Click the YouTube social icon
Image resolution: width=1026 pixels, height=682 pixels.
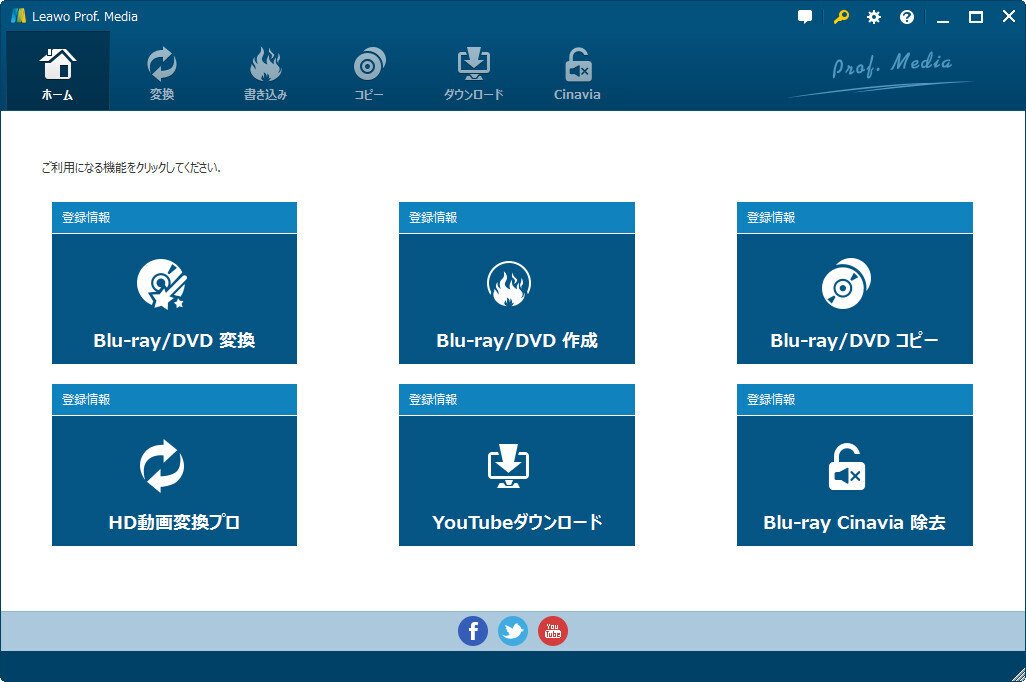click(x=553, y=631)
